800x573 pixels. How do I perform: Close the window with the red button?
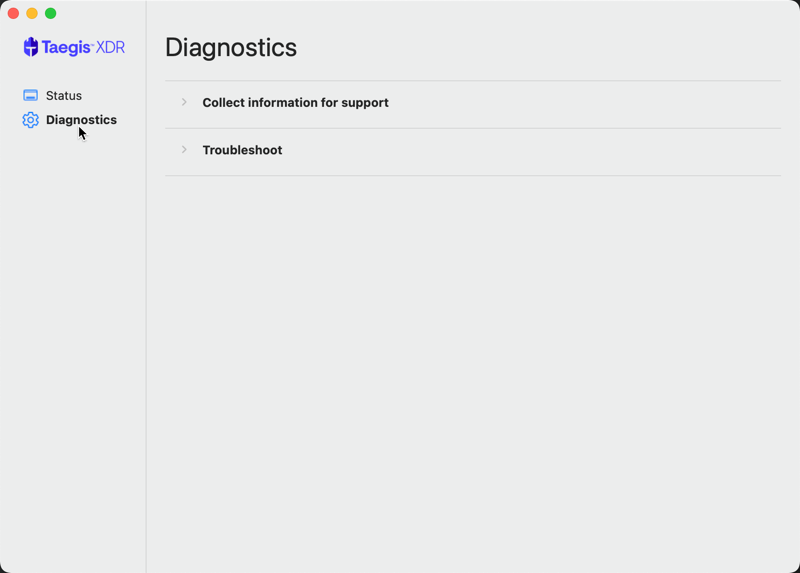14,13
